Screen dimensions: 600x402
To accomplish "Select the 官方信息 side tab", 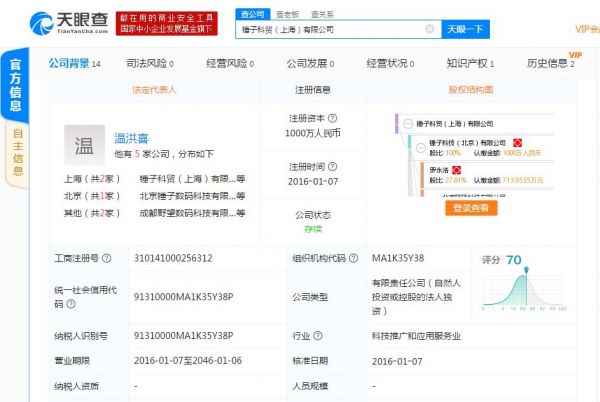I will pos(15,85).
